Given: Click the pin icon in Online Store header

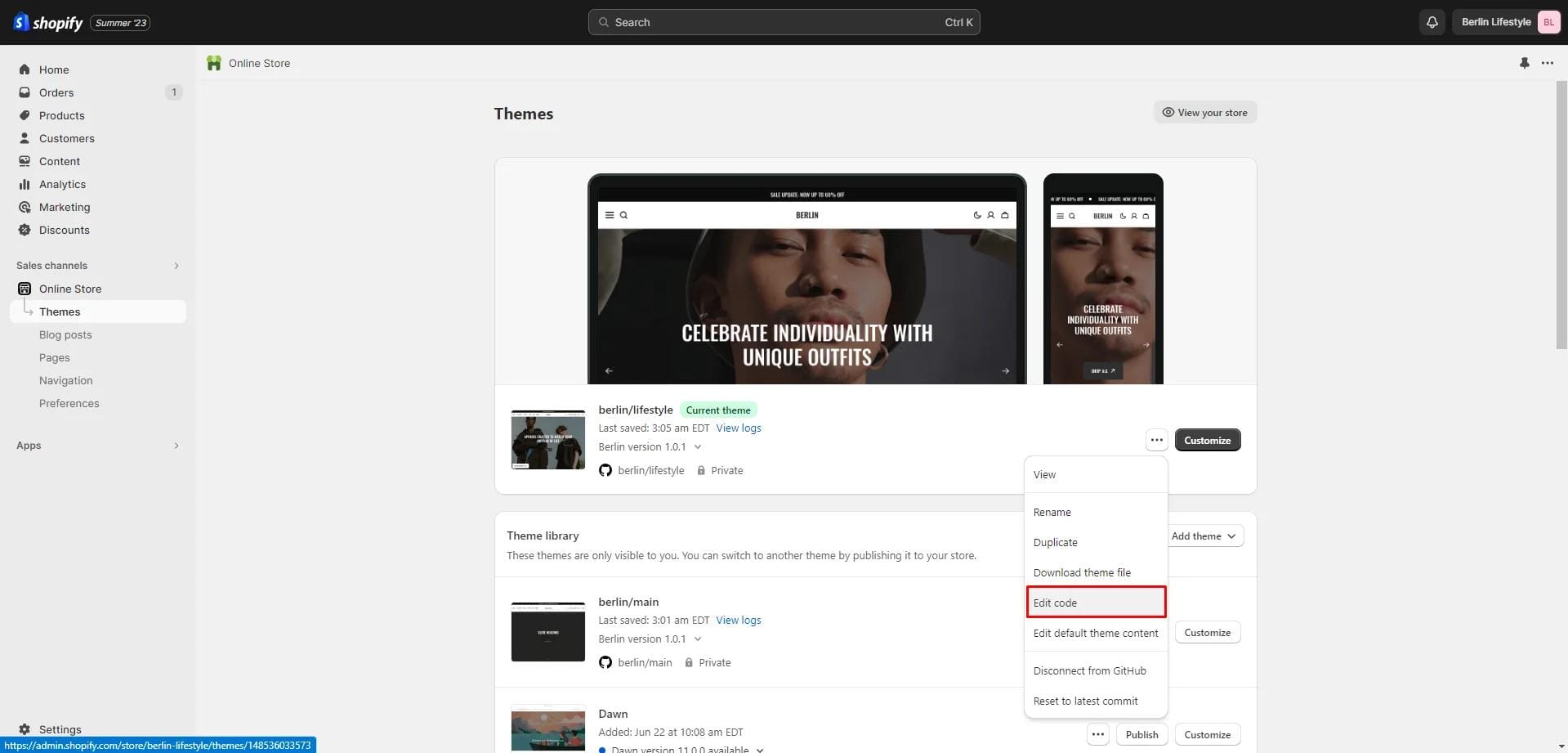Looking at the screenshot, I should coord(1524,63).
